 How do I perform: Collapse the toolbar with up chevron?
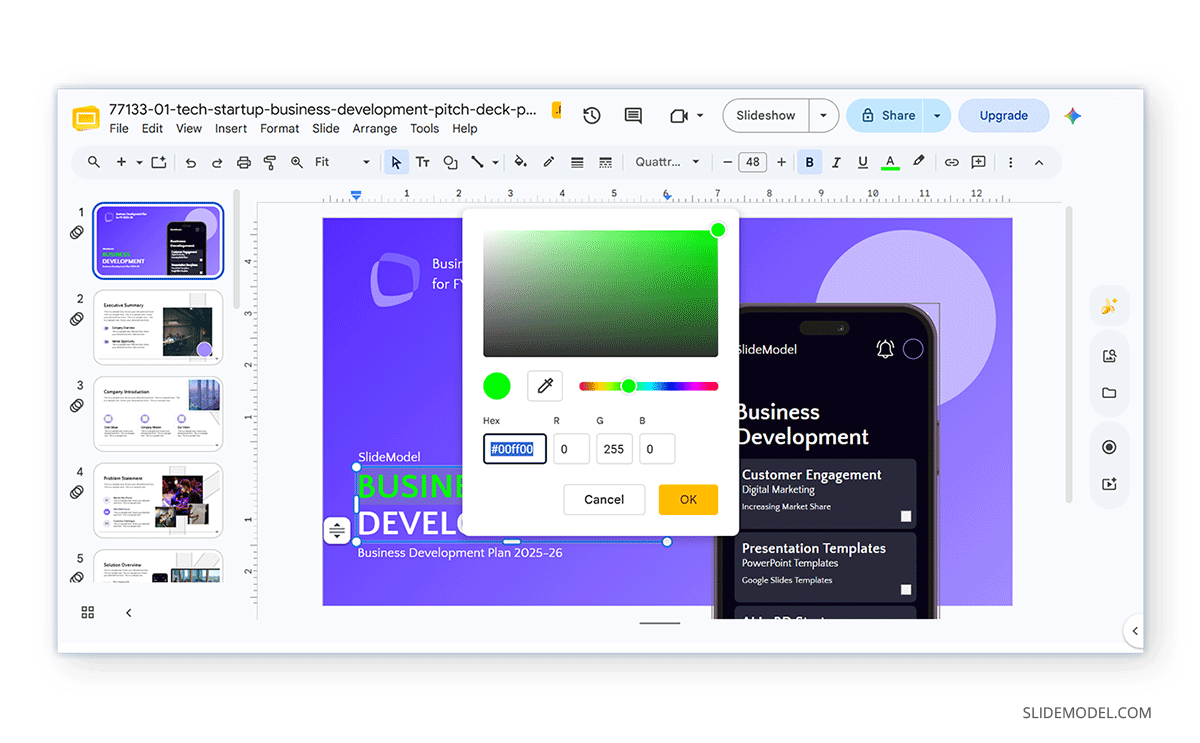pos(1039,162)
